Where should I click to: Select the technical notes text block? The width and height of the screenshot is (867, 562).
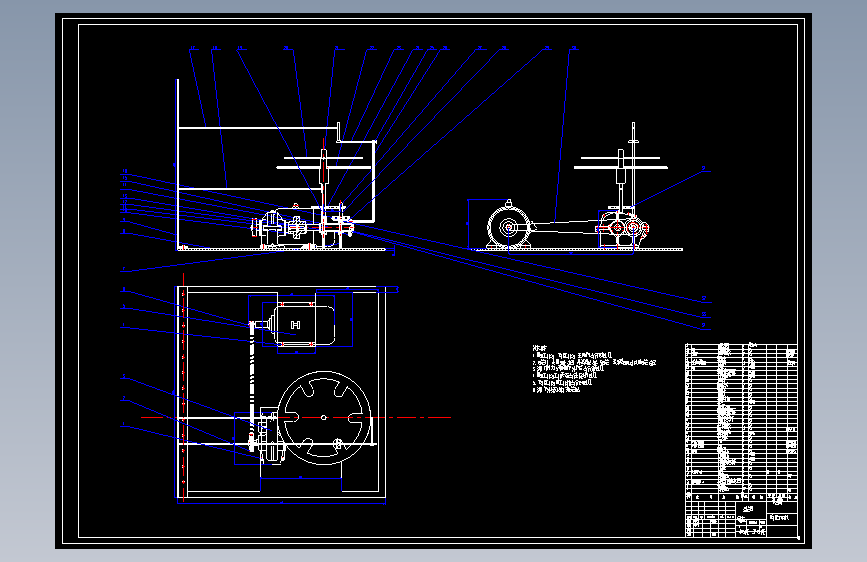(594, 369)
